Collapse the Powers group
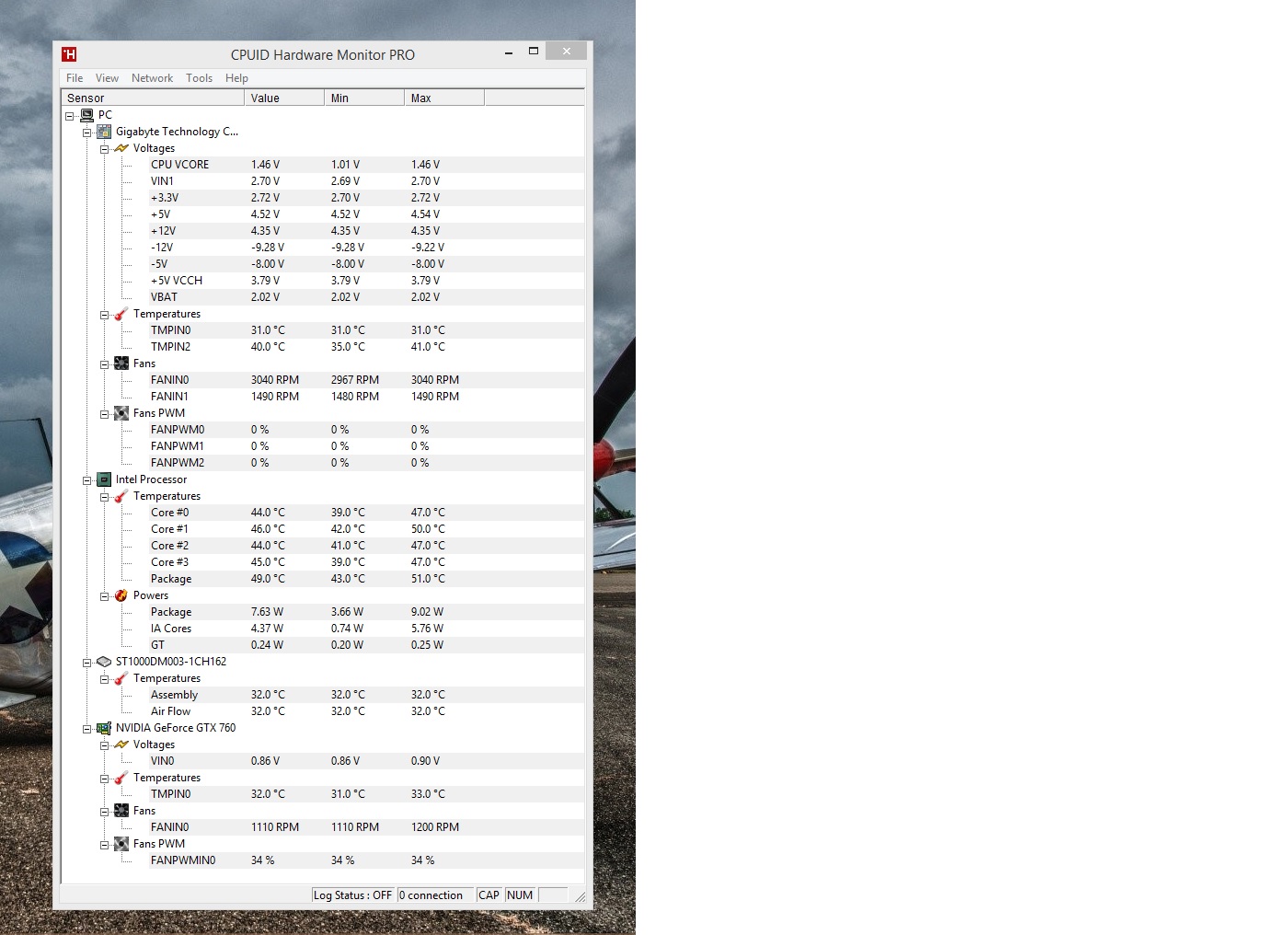Screen dimensions: 1288x935 [104, 596]
